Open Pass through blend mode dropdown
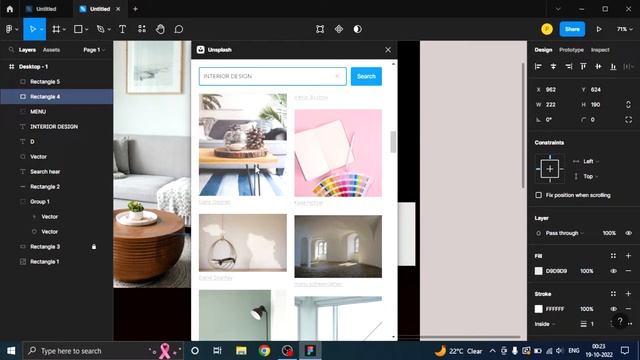 click(x=564, y=233)
